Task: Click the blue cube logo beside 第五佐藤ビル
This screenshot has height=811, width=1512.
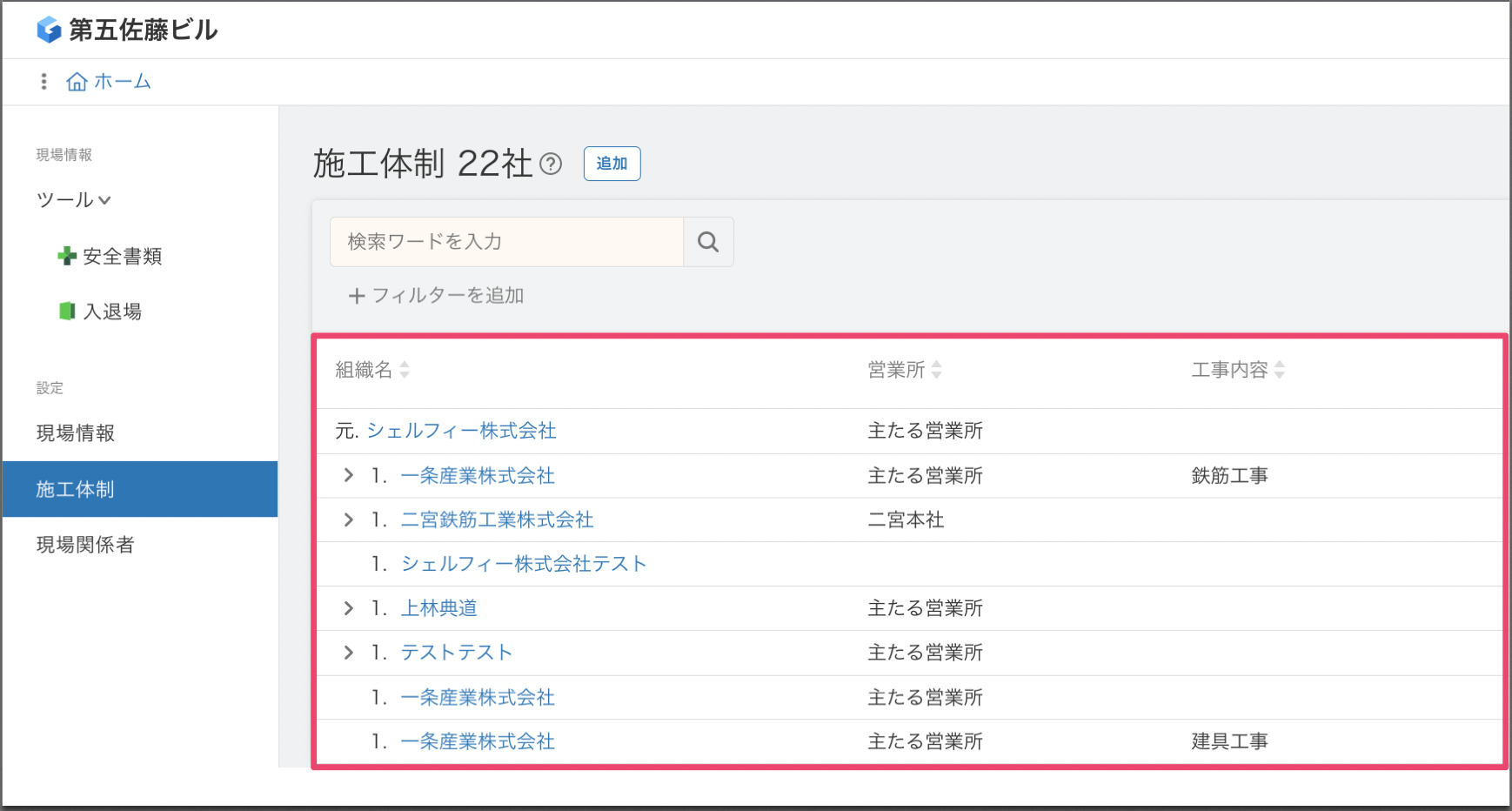Action: pos(49,30)
